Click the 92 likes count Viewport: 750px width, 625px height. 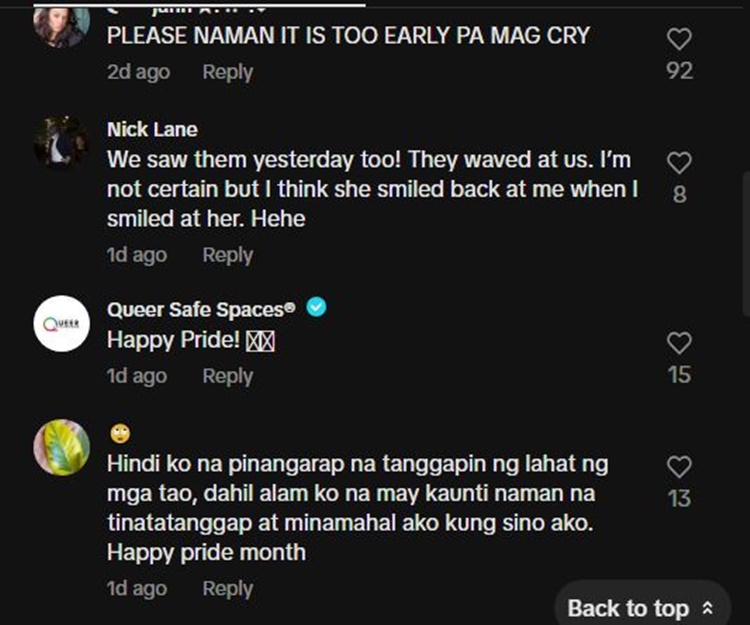pyautogui.click(x=679, y=71)
